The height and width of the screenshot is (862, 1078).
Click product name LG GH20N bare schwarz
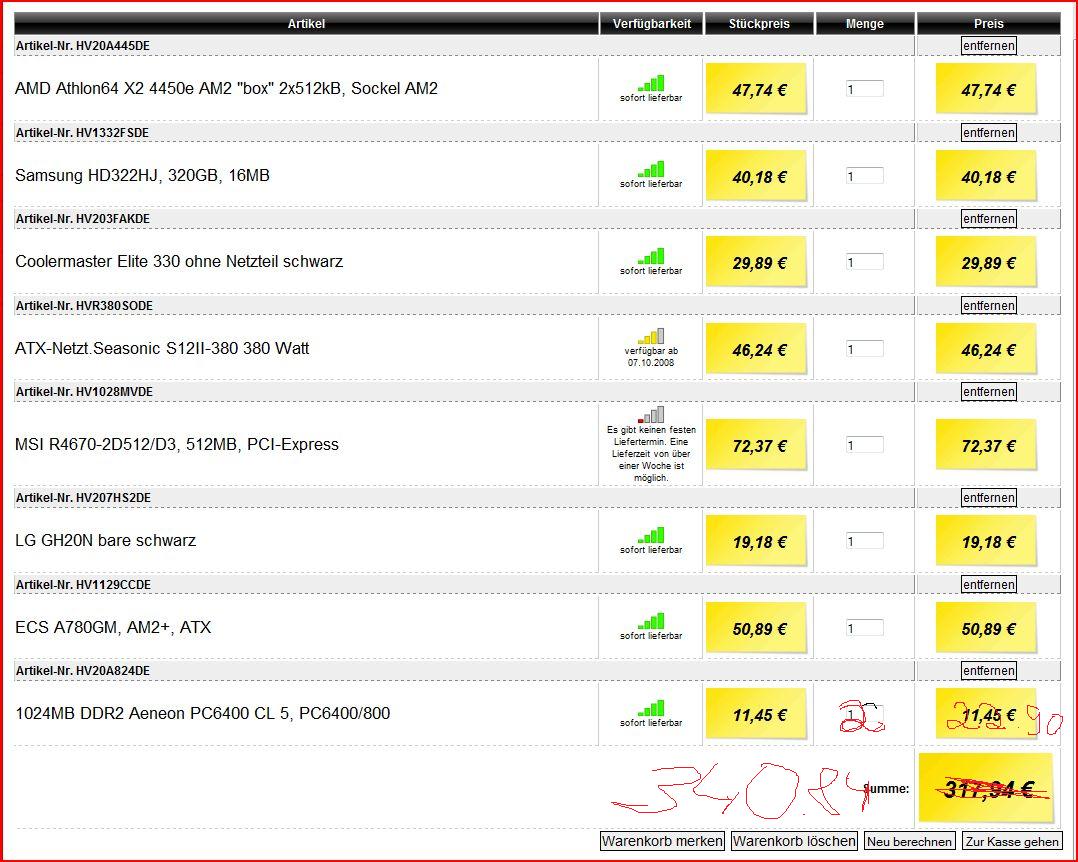coord(105,540)
